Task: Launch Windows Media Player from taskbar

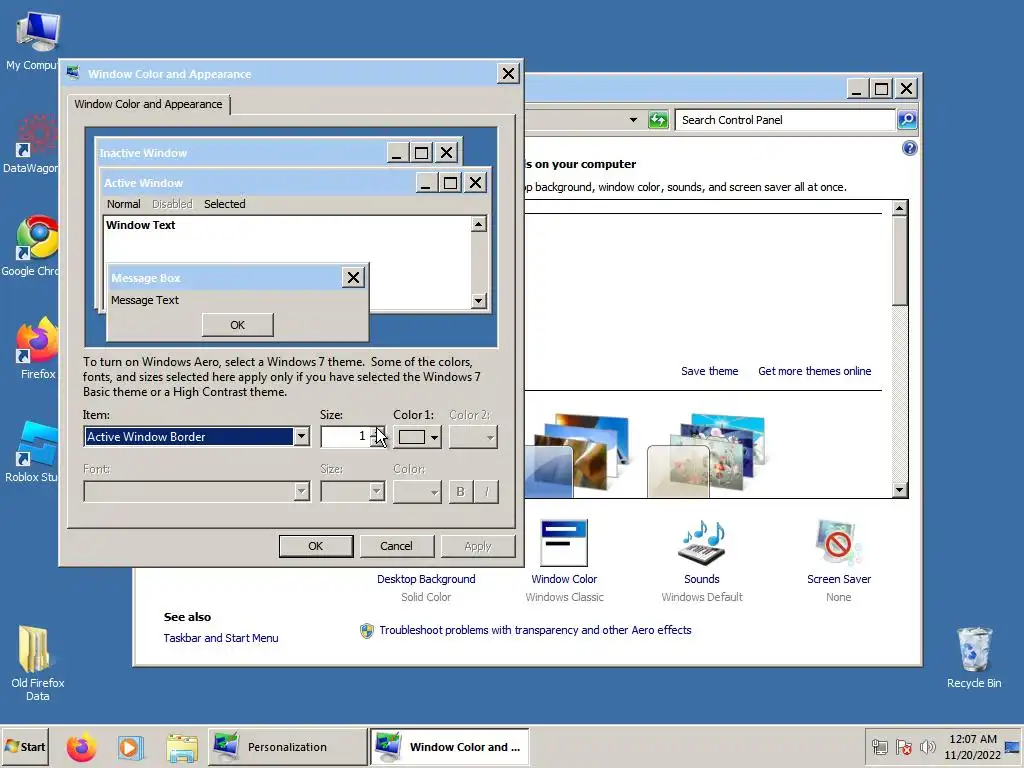Action: pos(131,747)
